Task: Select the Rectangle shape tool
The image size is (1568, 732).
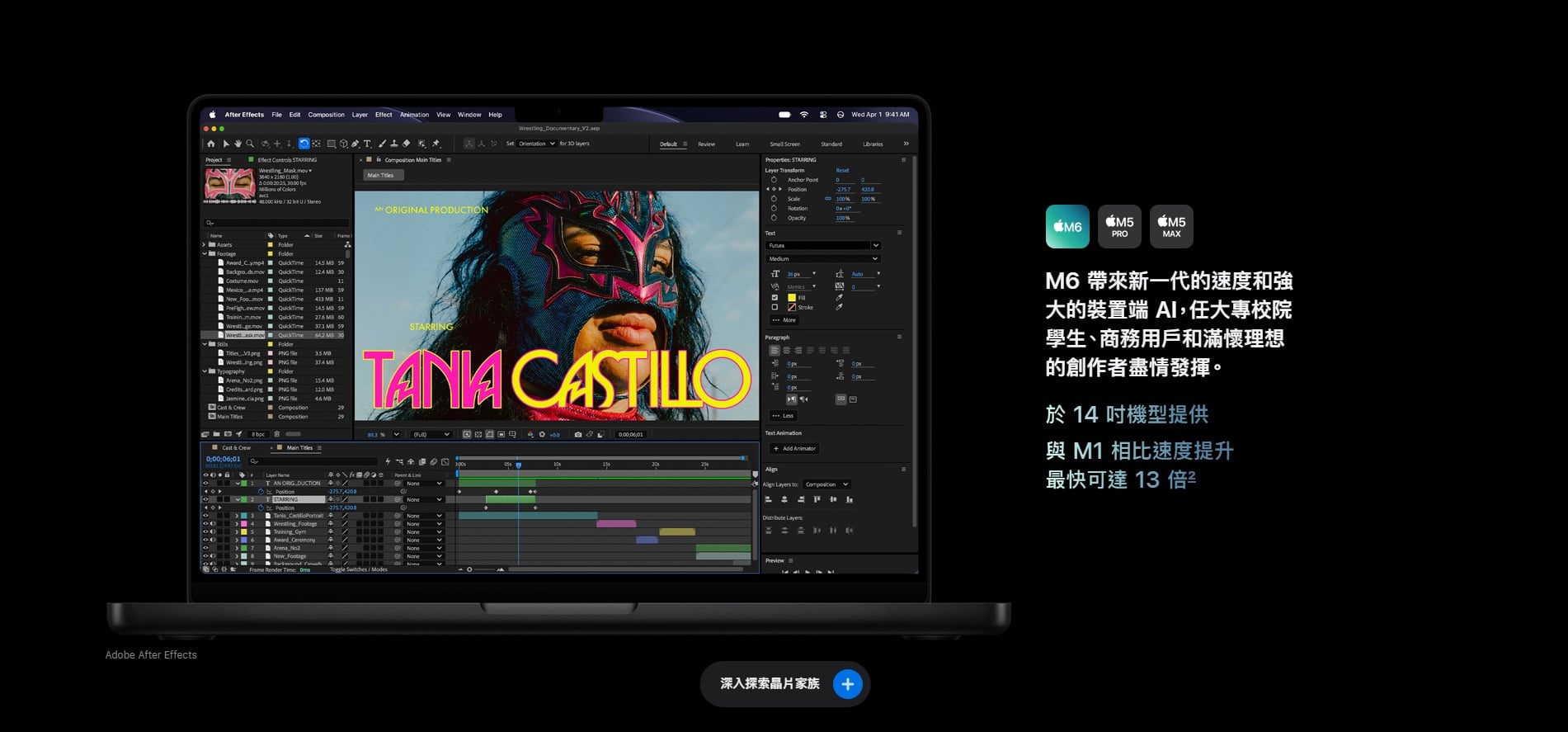Action: coord(332,144)
